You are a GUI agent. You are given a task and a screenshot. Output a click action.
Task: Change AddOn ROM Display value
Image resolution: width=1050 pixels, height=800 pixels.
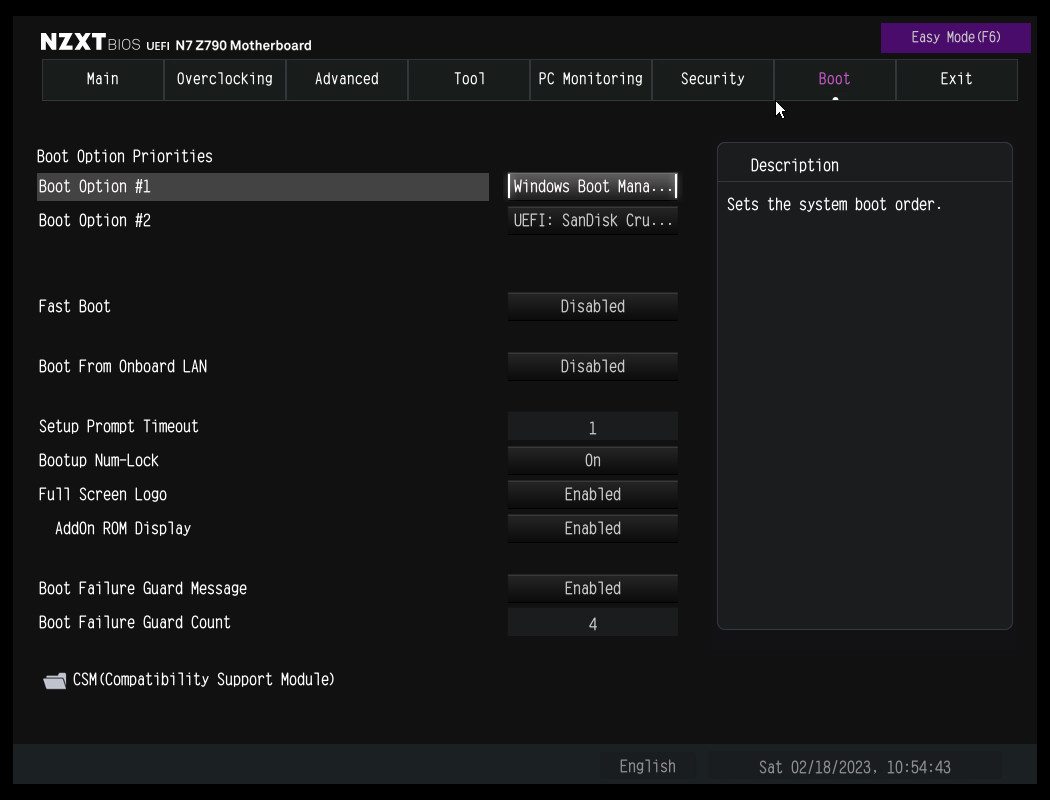[593, 529]
